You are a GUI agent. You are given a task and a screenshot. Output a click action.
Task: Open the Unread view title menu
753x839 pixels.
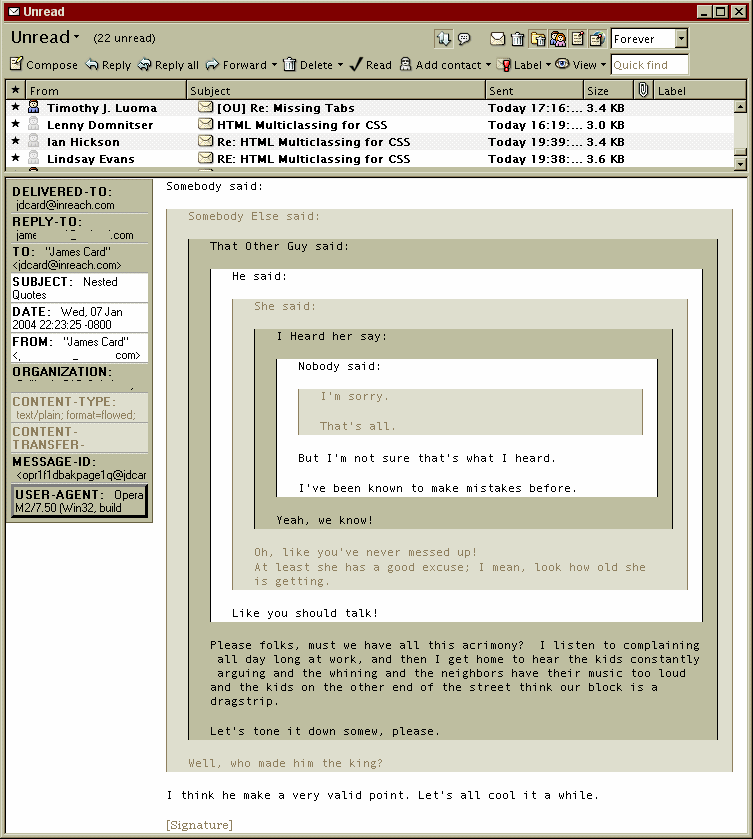pyautogui.click(x=45, y=38)
